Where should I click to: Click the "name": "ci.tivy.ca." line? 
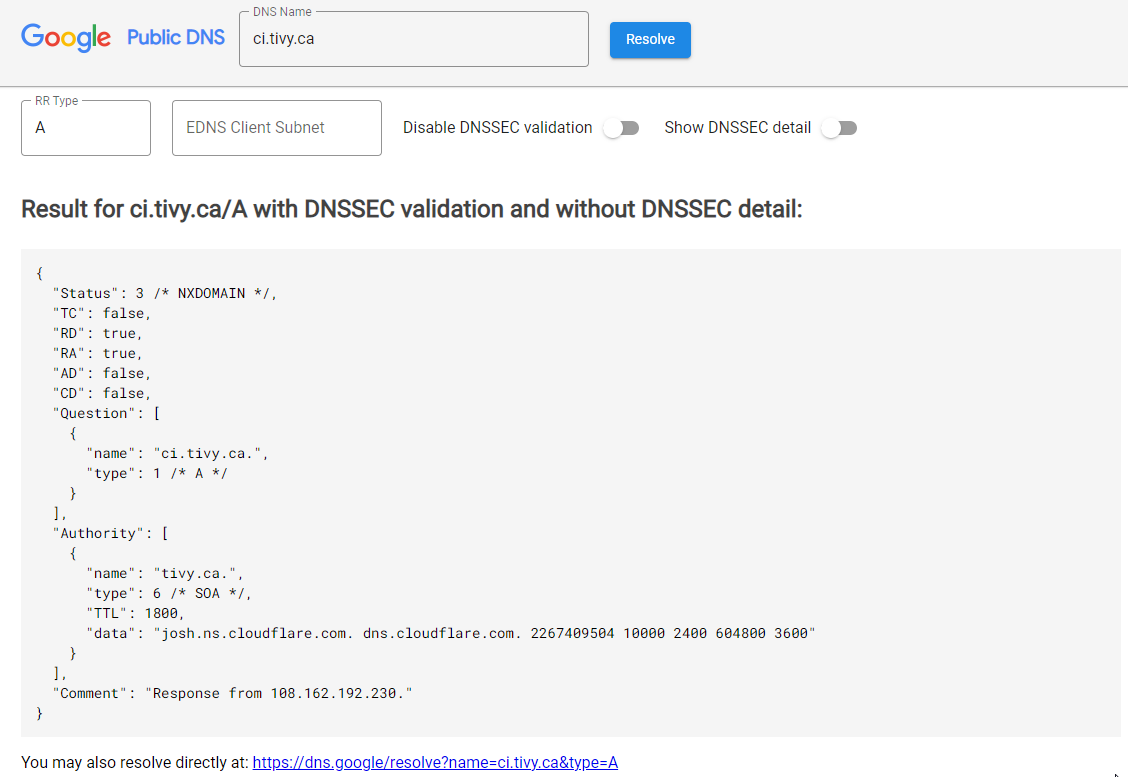click(178, 454)
